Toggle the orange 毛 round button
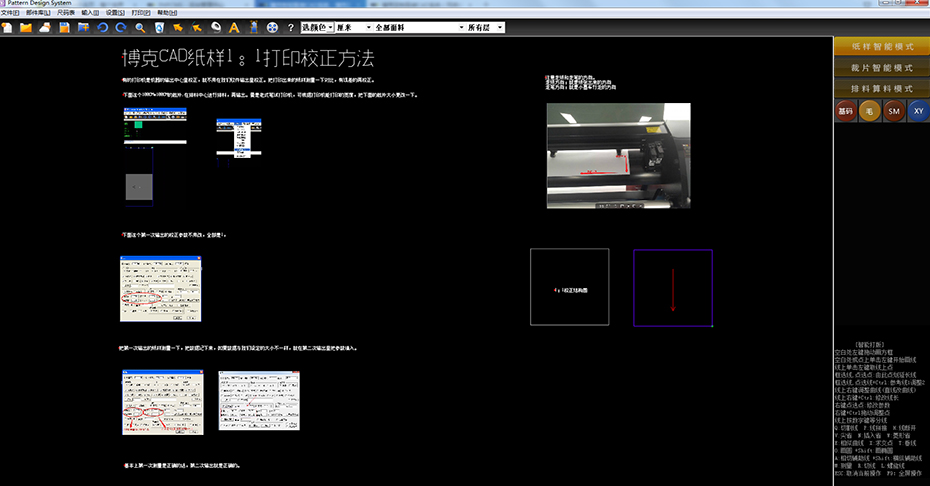930x486 pixels. 870,112
